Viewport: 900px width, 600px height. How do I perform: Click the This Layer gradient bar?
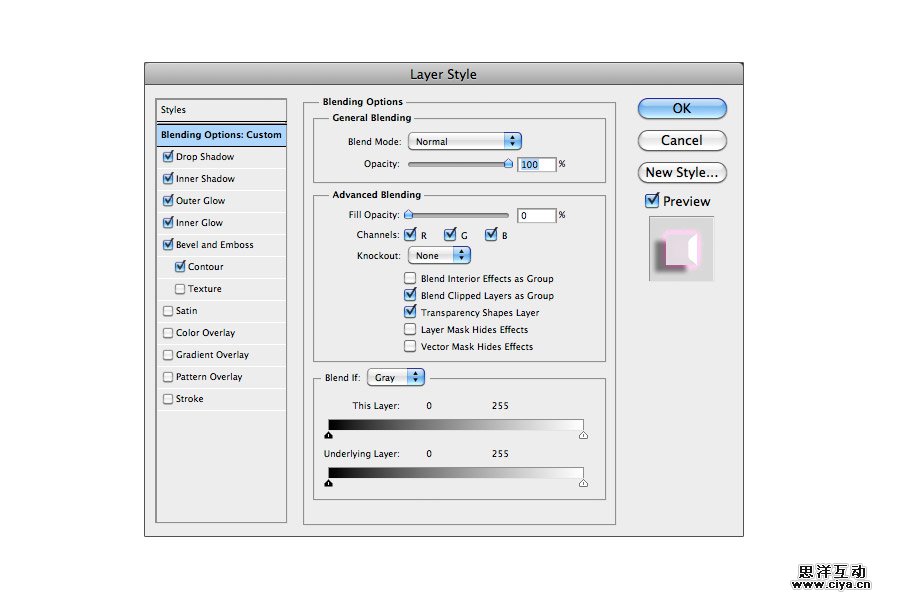click(x=456, y=425)
